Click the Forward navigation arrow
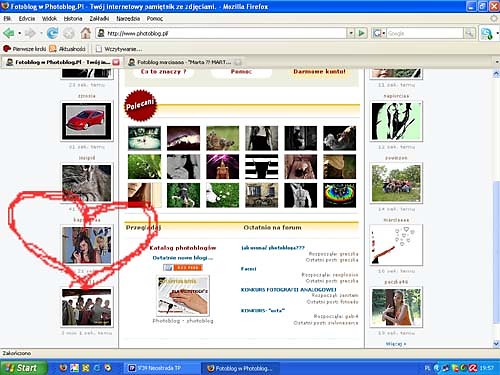This screenshot has width=500, height=375. tap(30, 33)
